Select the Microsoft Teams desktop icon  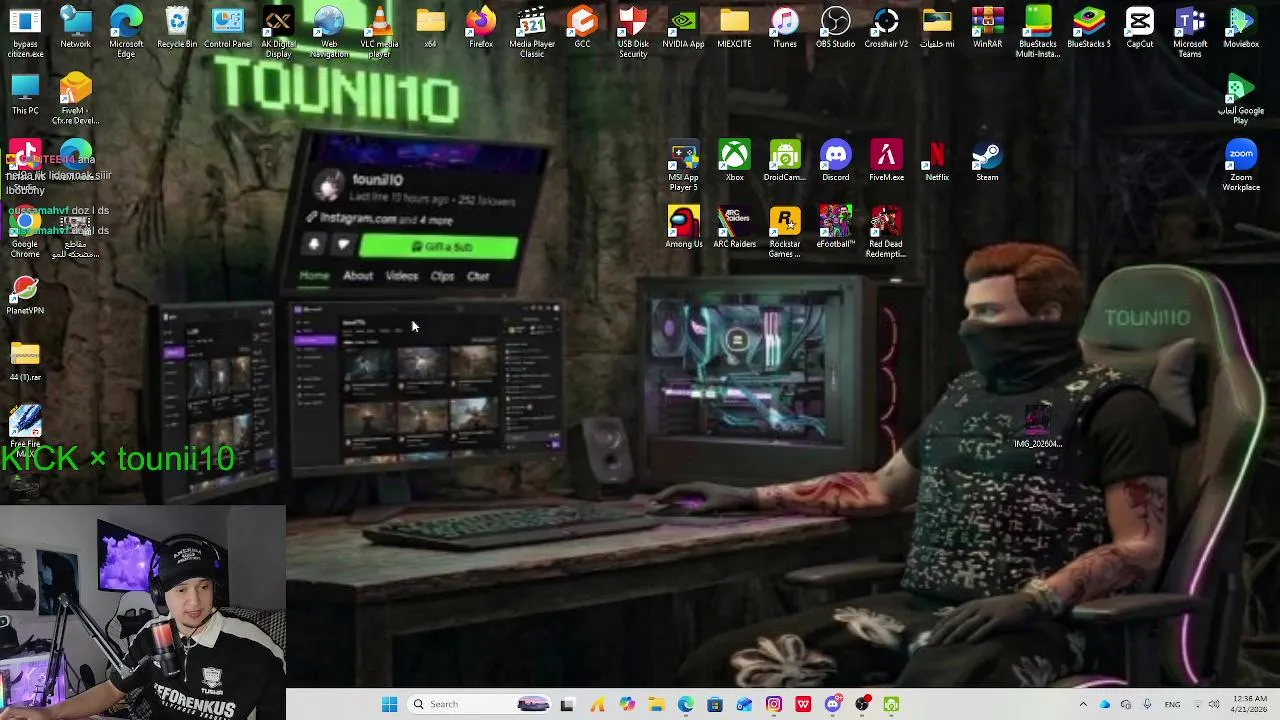click(1190, 32)
